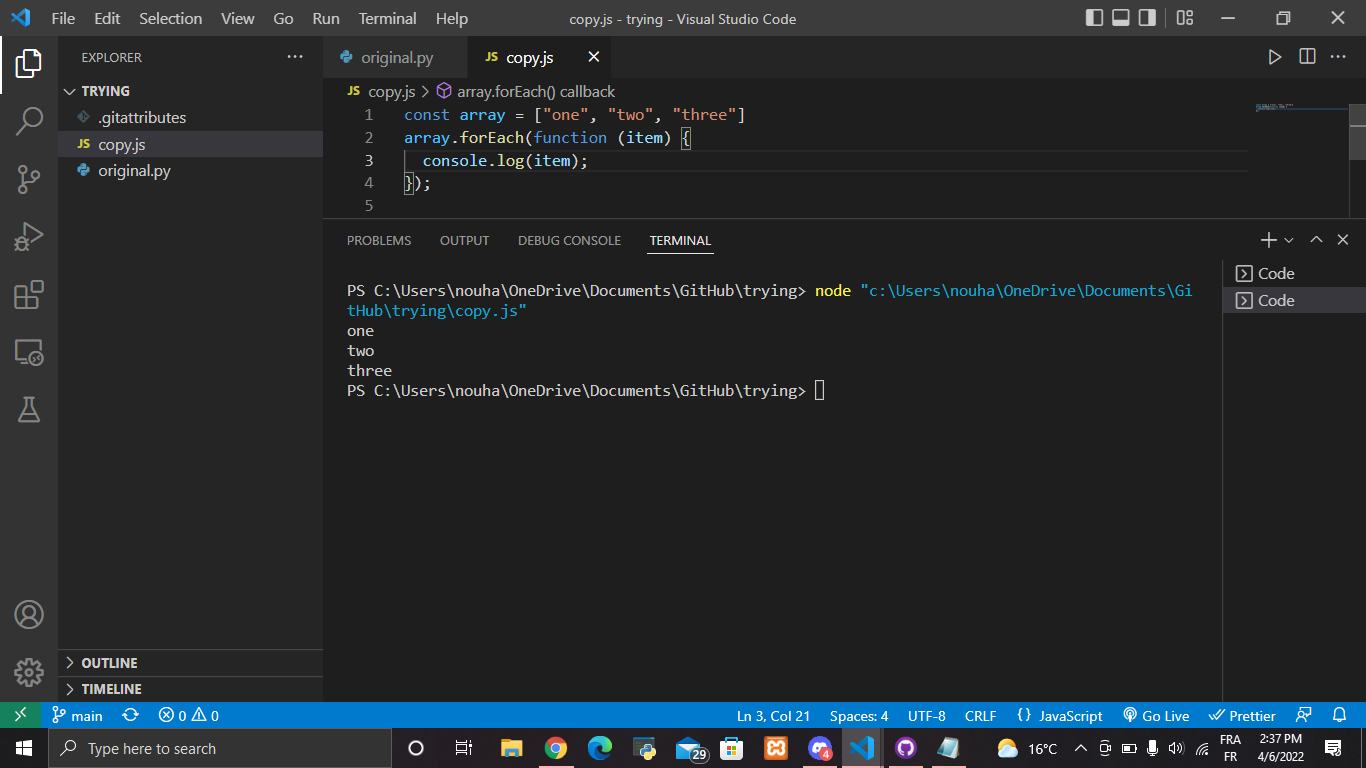
Task: Open the Manage settings gear
Action: [x=29, y=673]
